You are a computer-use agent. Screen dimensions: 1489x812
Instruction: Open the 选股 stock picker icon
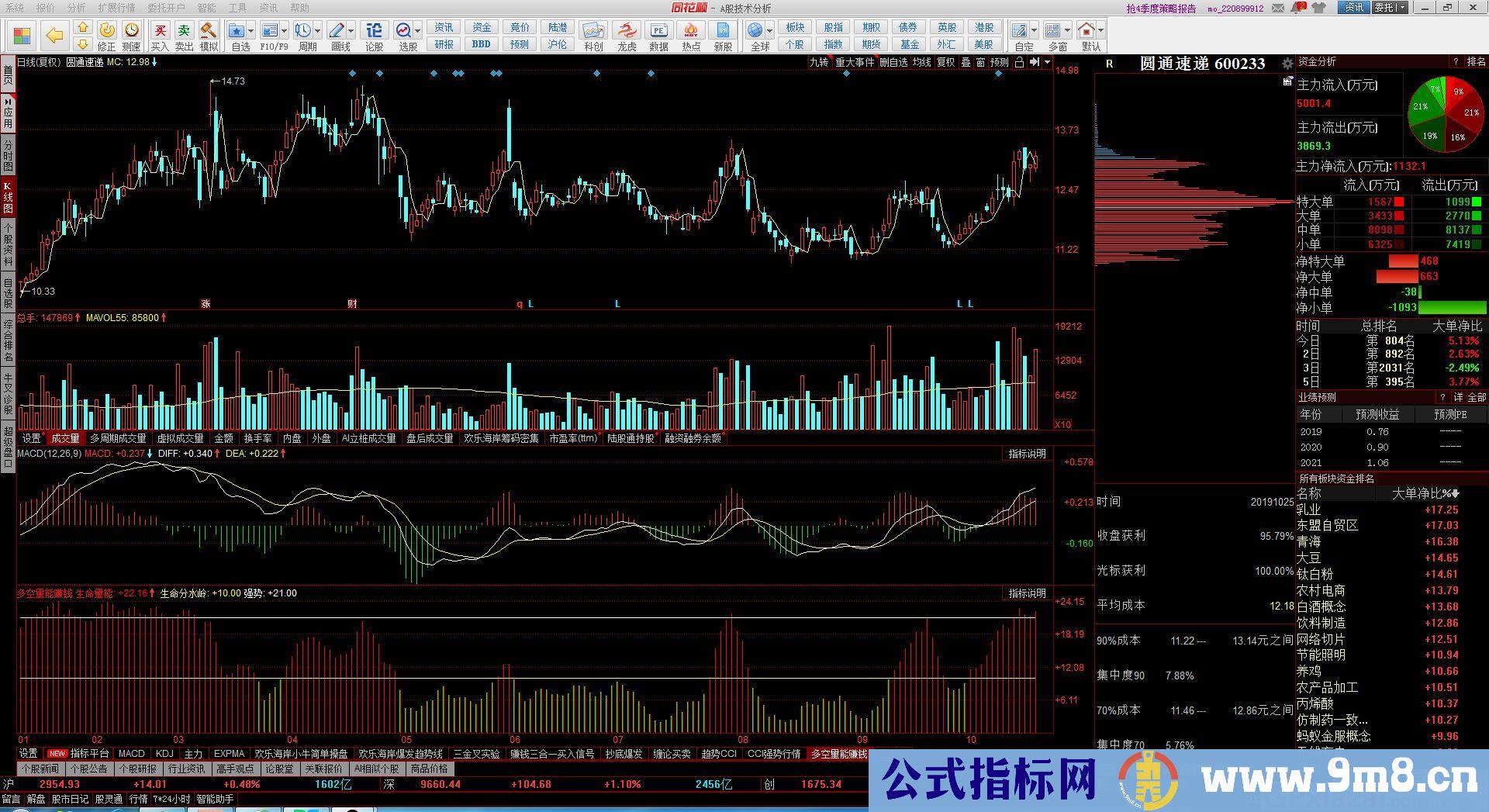tap(403, 30)
